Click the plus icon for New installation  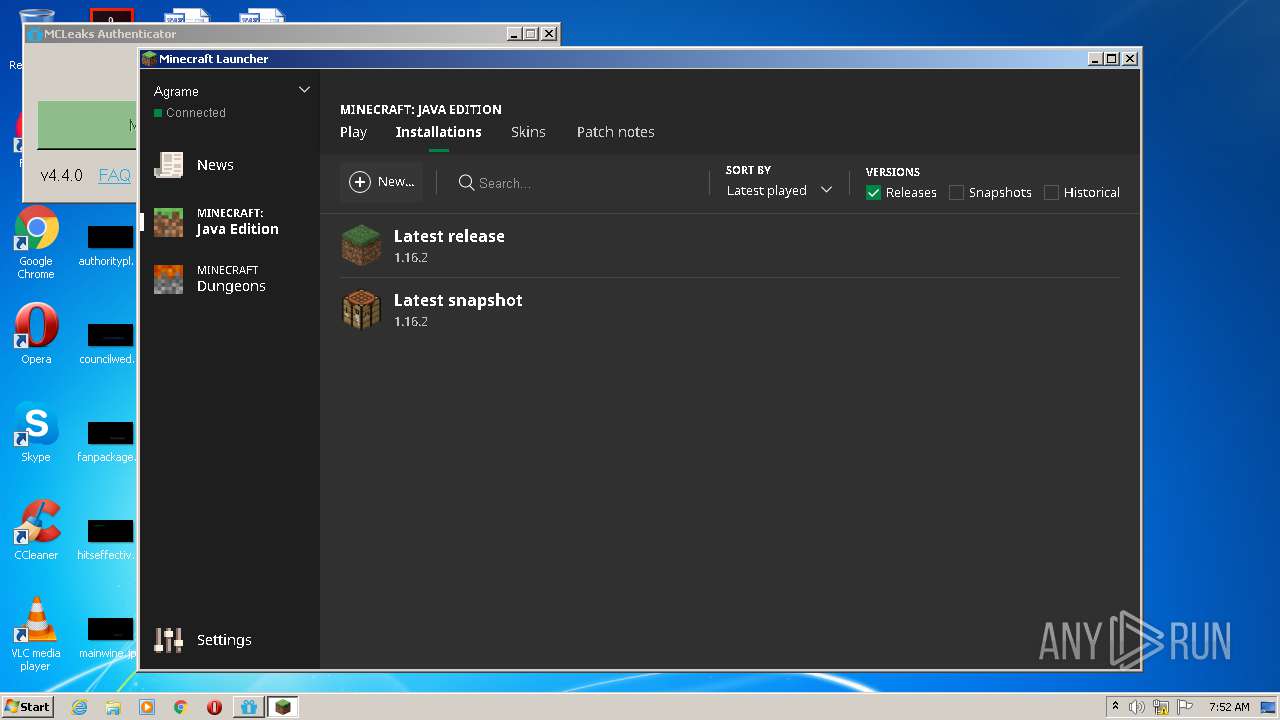click(359, 182)
